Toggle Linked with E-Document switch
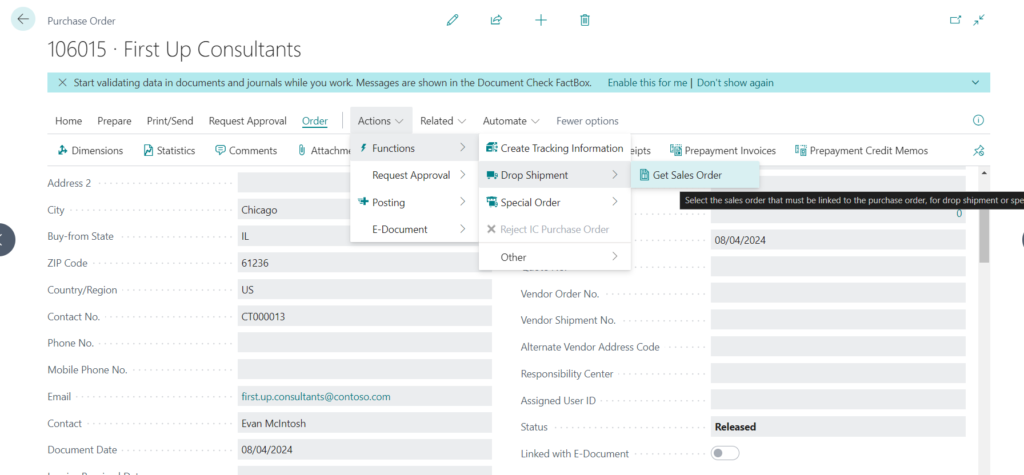The width and height of the screenshot is (1024, 475). point(725,453)
